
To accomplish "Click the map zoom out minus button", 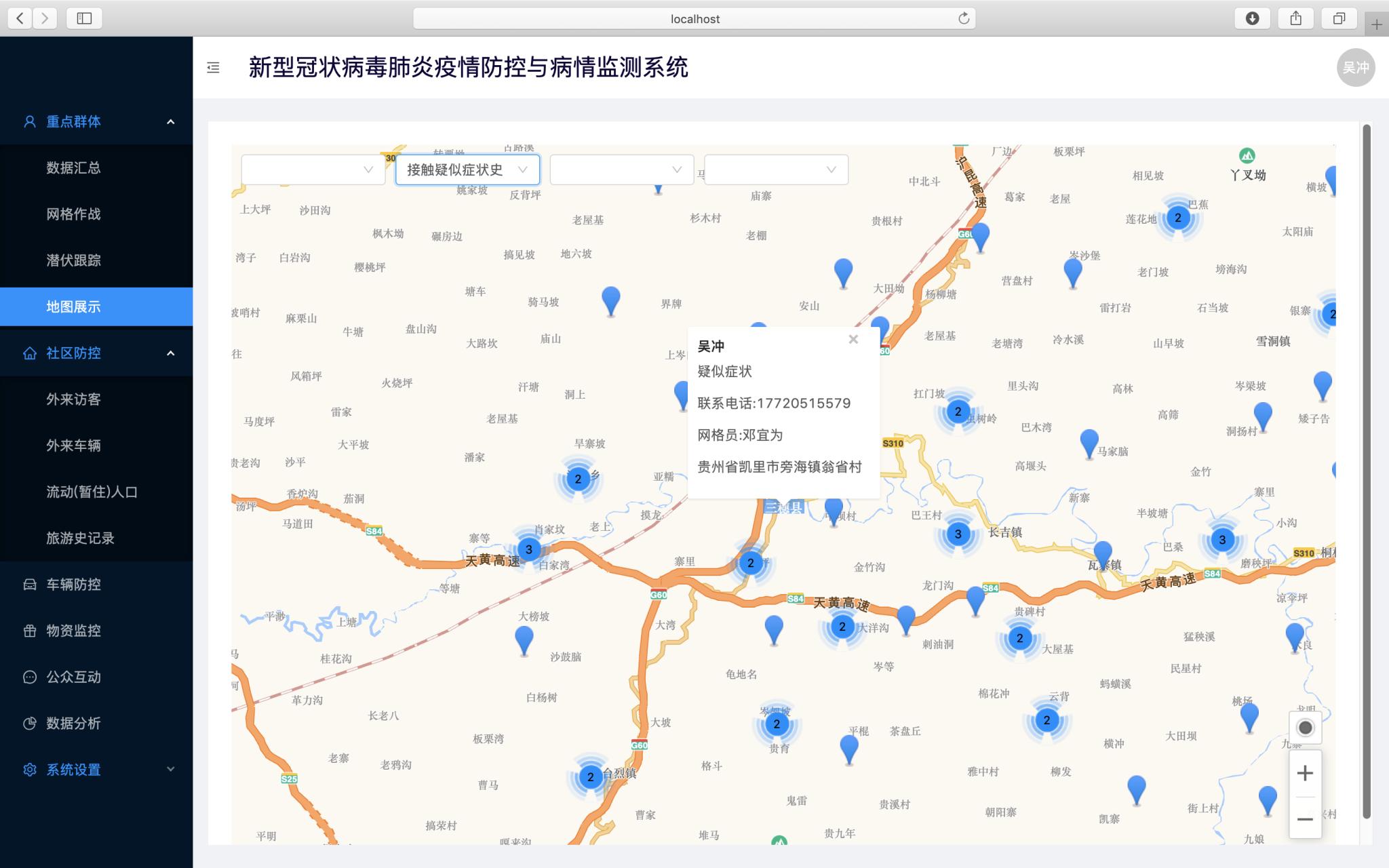I will pyautogui.click(x=1305, y=818).
